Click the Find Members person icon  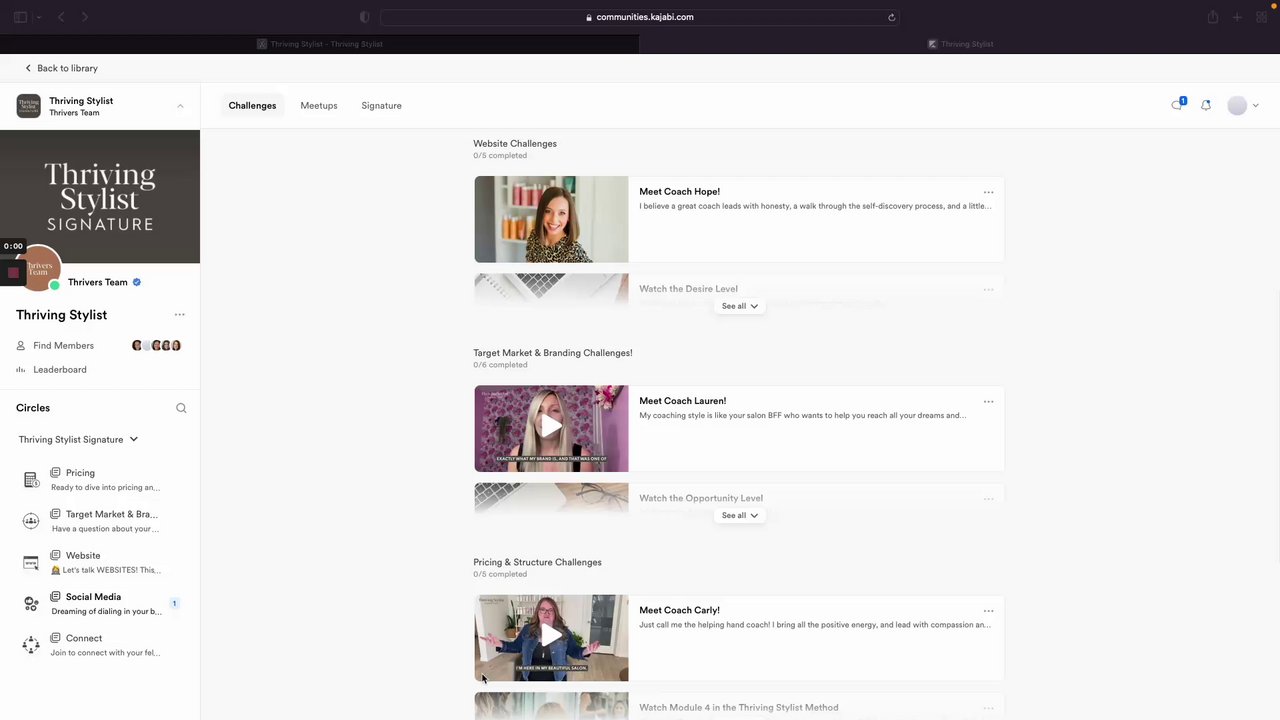point(21,346)
